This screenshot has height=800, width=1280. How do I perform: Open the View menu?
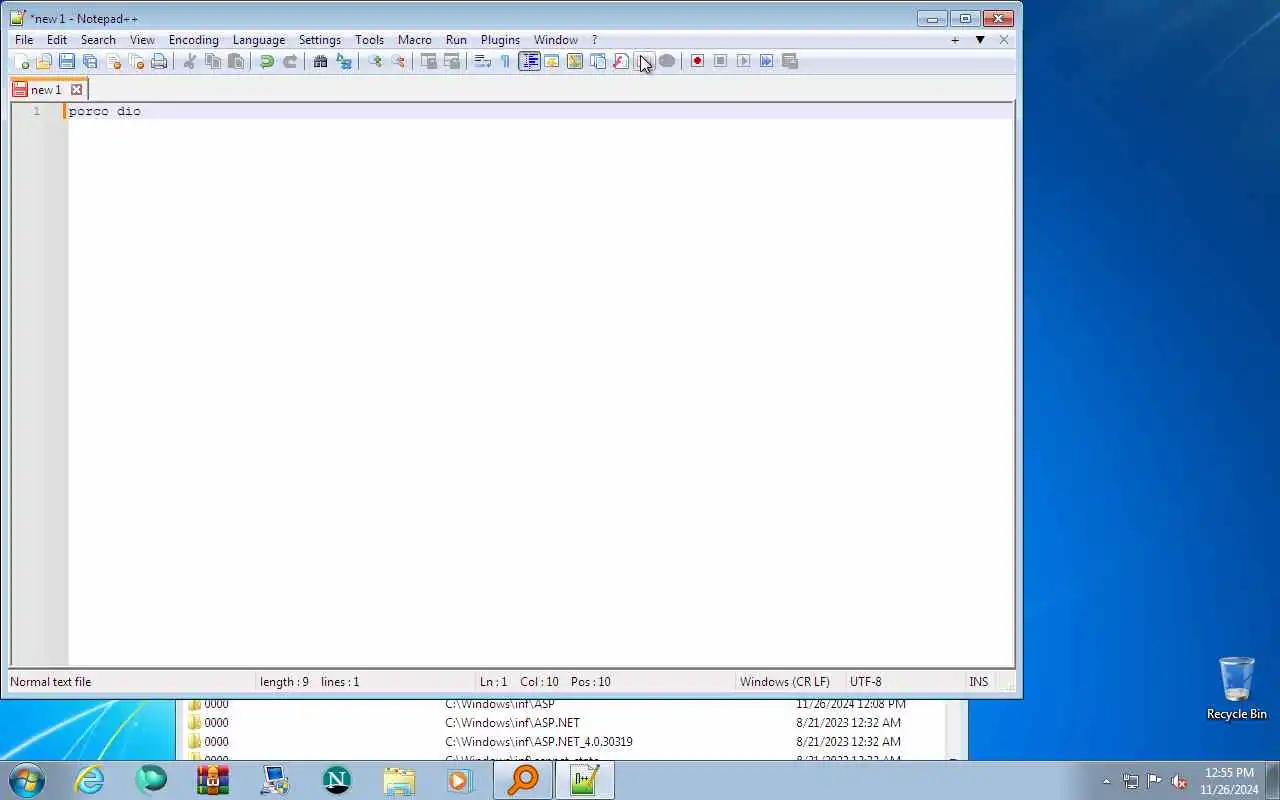(142, 40)
